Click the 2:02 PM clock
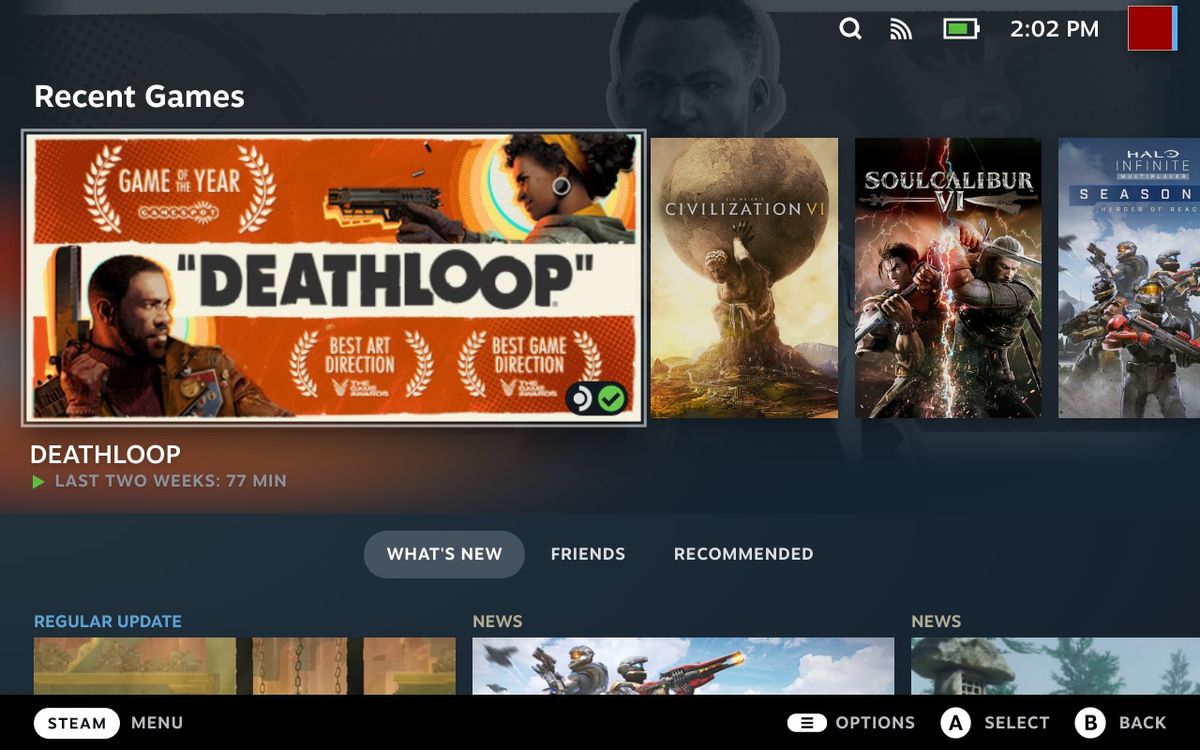This screenshot has width=1200, height=750. tap(1054, 29)
